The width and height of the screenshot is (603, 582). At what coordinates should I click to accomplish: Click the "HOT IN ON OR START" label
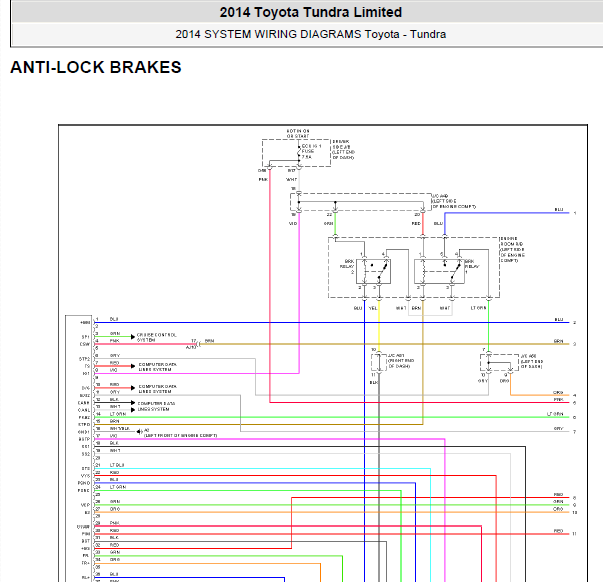[x=298, y=133]
